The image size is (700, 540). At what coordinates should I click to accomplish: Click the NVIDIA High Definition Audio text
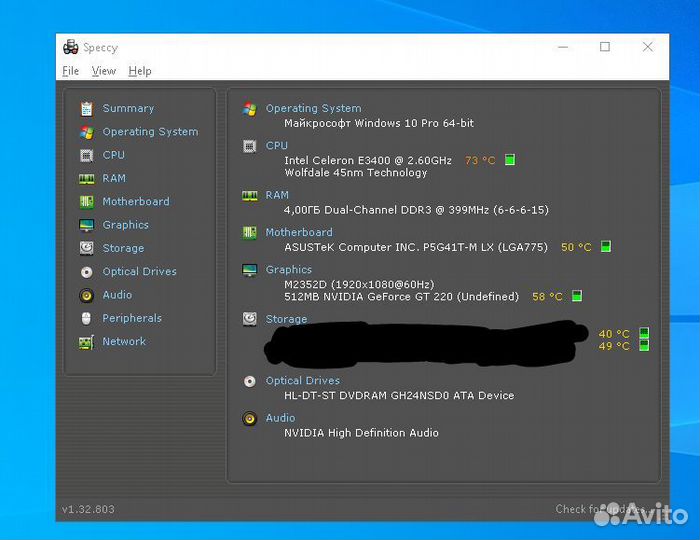coord(361,433)
